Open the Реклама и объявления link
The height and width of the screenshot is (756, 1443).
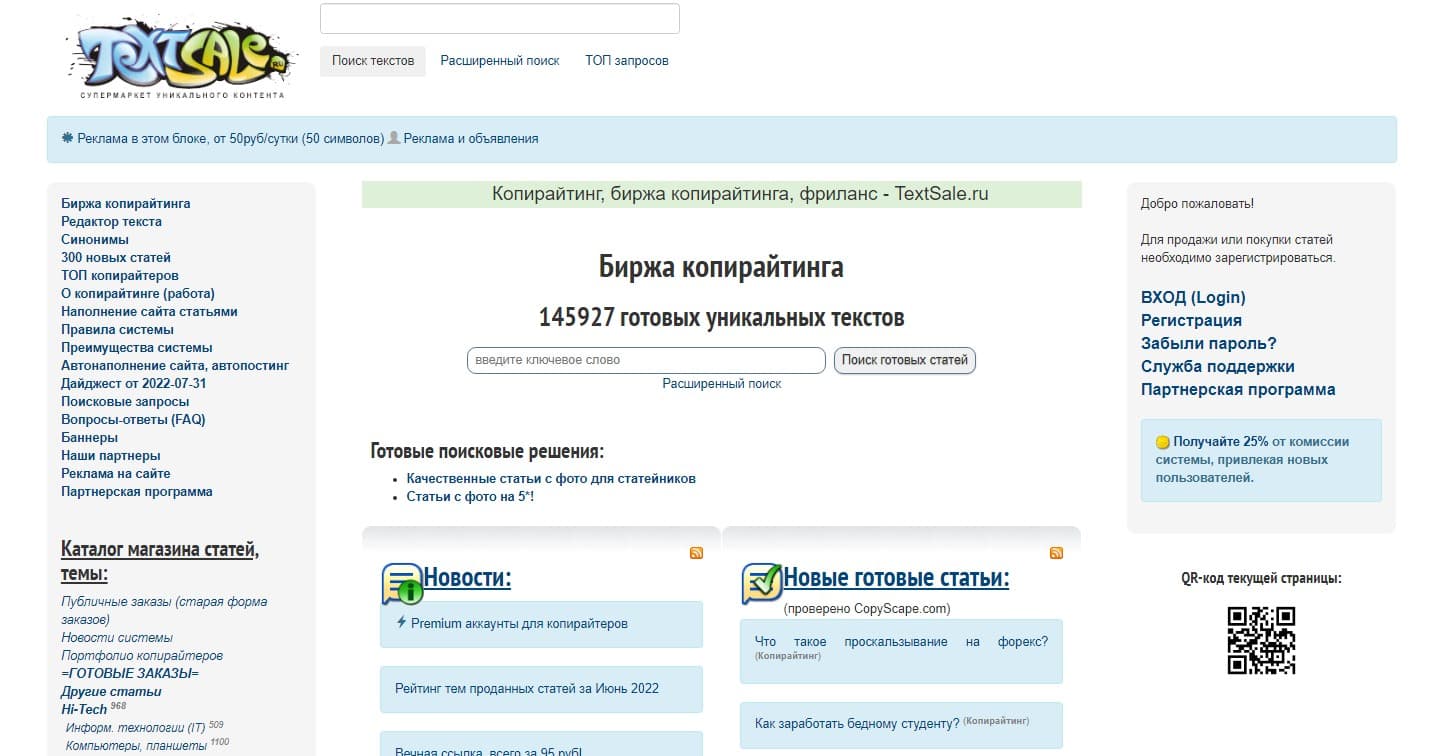point(471,139)
